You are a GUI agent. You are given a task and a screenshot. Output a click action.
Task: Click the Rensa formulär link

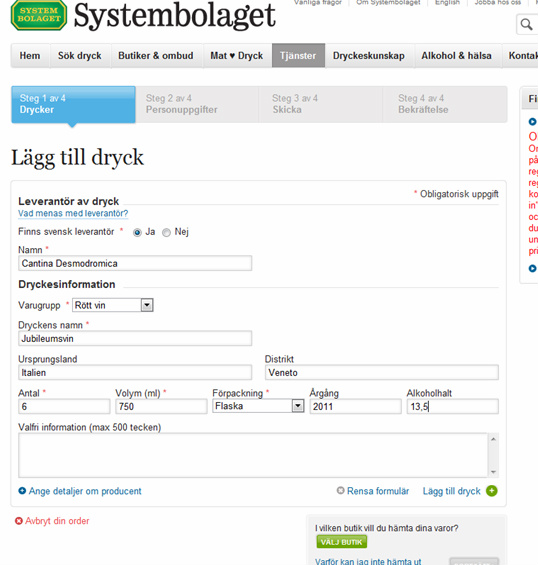tap(378, 491)
